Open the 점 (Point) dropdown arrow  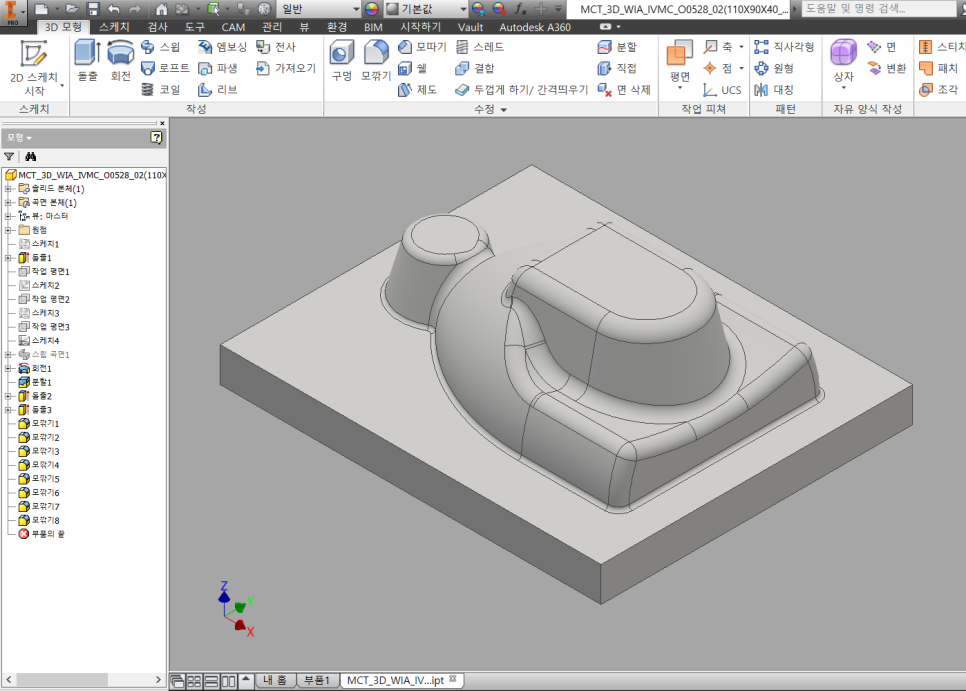[741, 68]
